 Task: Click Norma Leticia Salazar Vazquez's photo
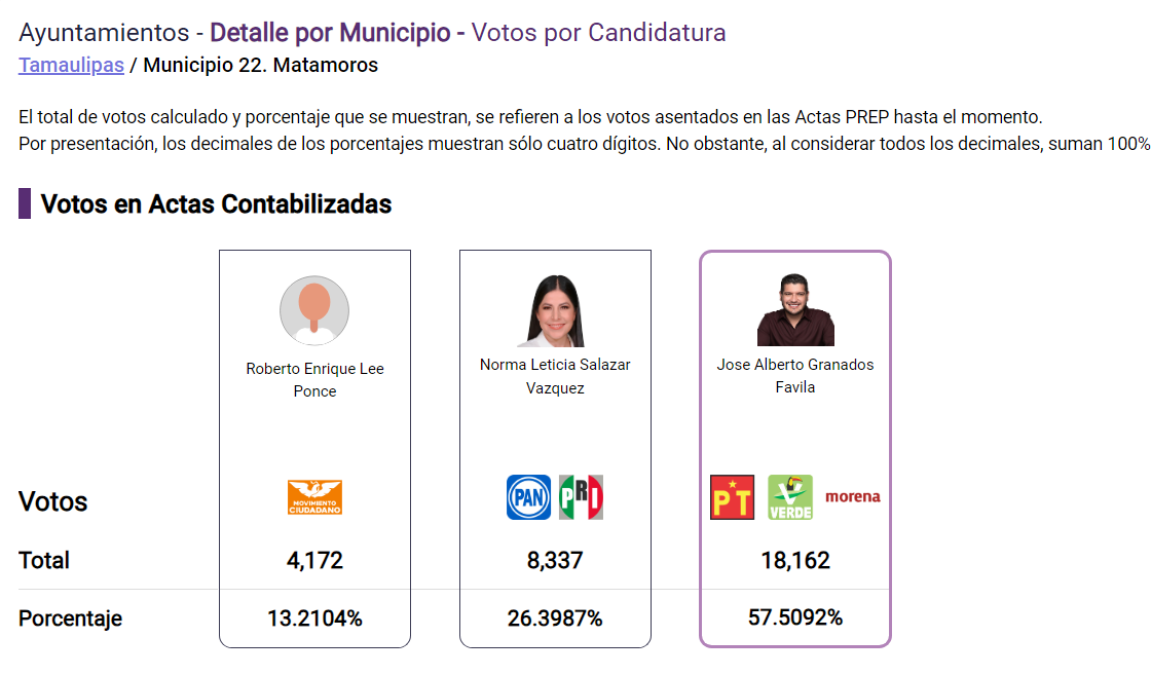point(555,308)
